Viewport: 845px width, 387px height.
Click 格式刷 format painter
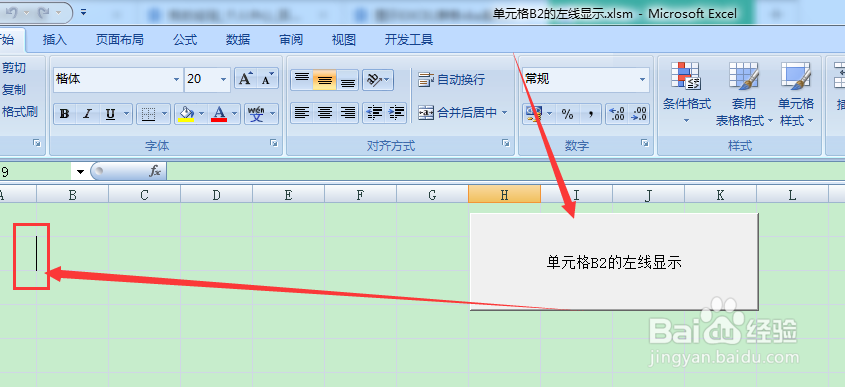click(x=19, y=112)
